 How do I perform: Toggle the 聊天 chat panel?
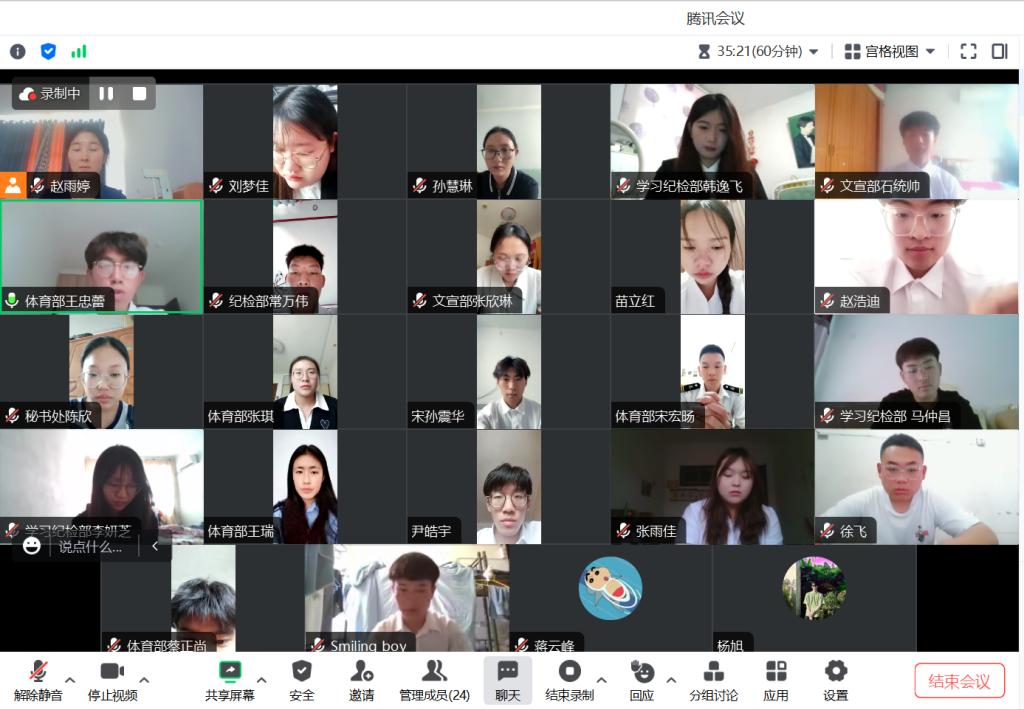[x=508, y=680]
